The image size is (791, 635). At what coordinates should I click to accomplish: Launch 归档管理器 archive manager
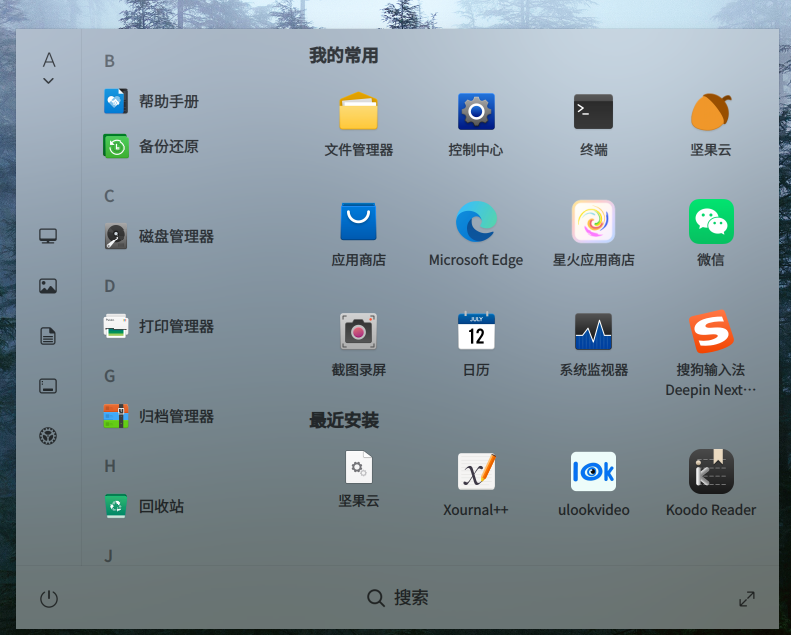159,416
